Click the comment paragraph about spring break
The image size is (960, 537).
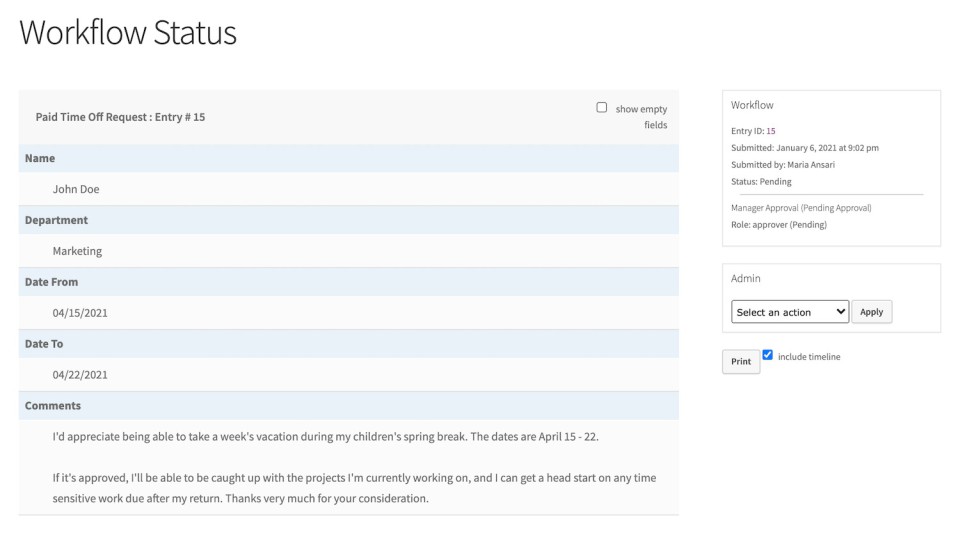[325, 437]
